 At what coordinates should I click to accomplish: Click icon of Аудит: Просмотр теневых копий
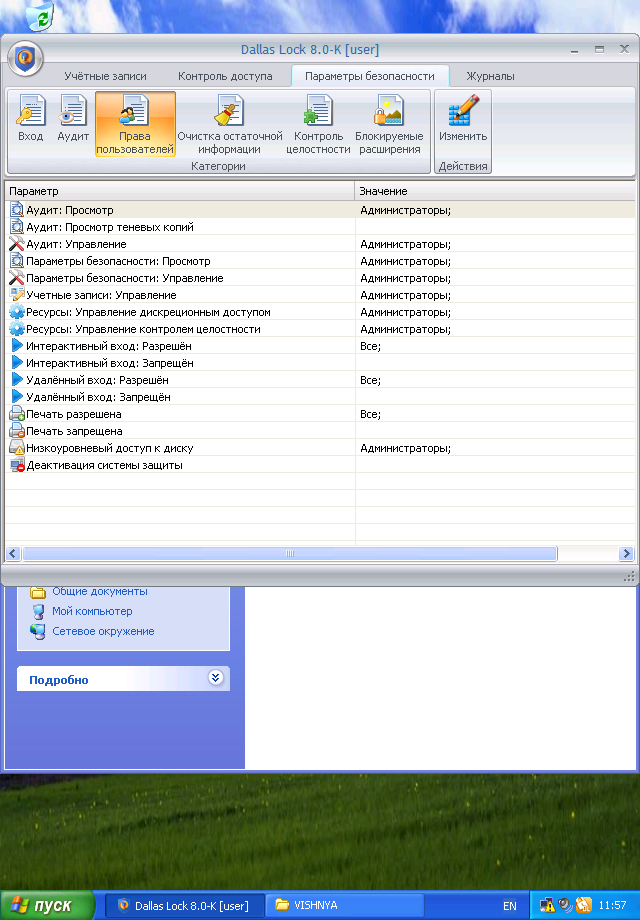(17, 226)
